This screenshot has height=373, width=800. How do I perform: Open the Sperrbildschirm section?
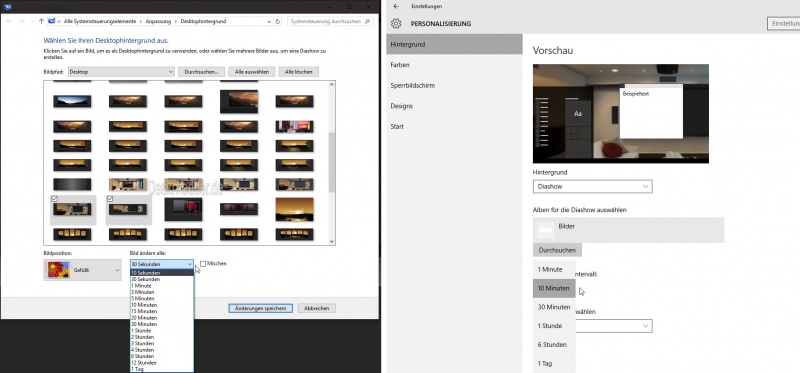pyautogui.click(x=413, y=85)
